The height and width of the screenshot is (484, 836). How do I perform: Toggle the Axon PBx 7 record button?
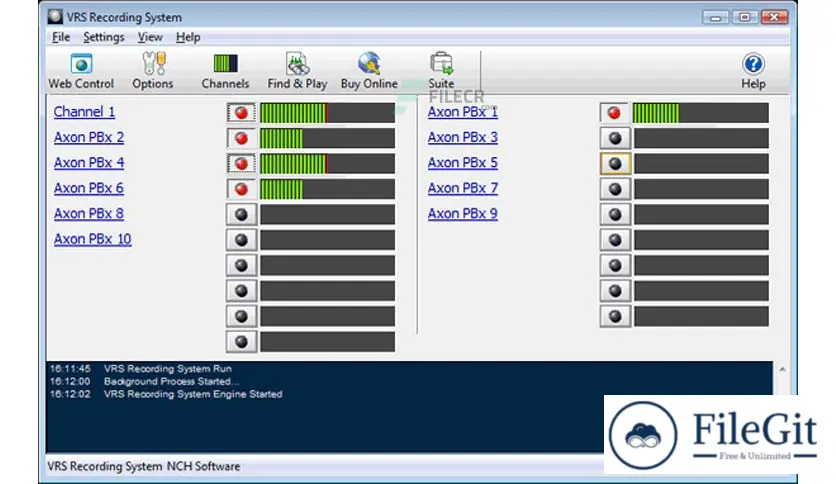coord(615,189)
